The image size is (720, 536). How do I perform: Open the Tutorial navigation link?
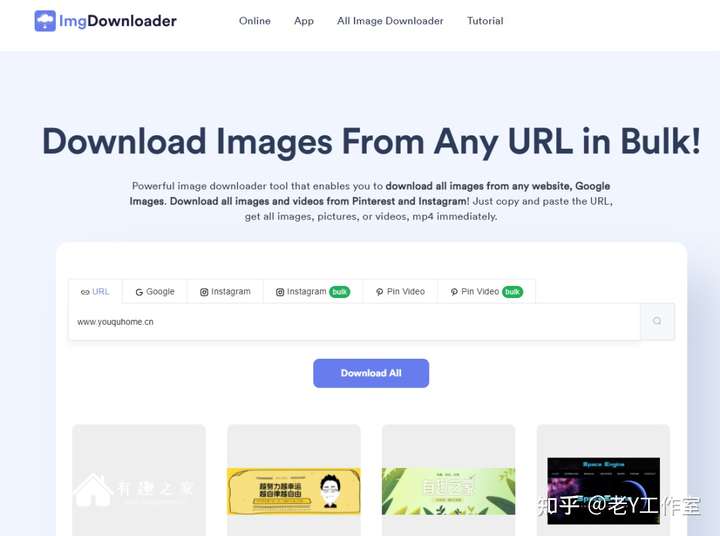[485, 21]
